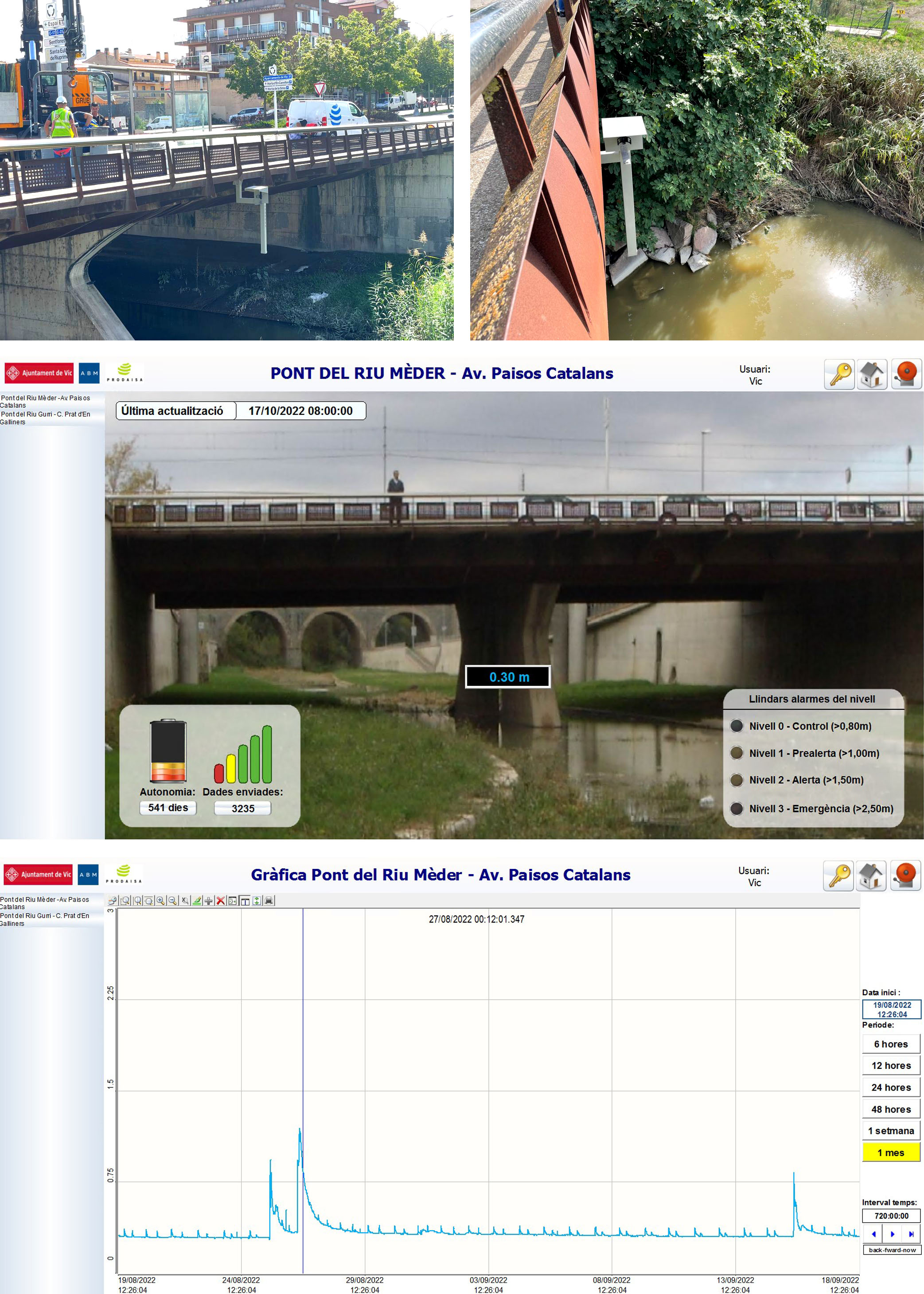Click the Ajuntament de Vic logo in monitoring header
924x1294 pixels.
[39, 373]
